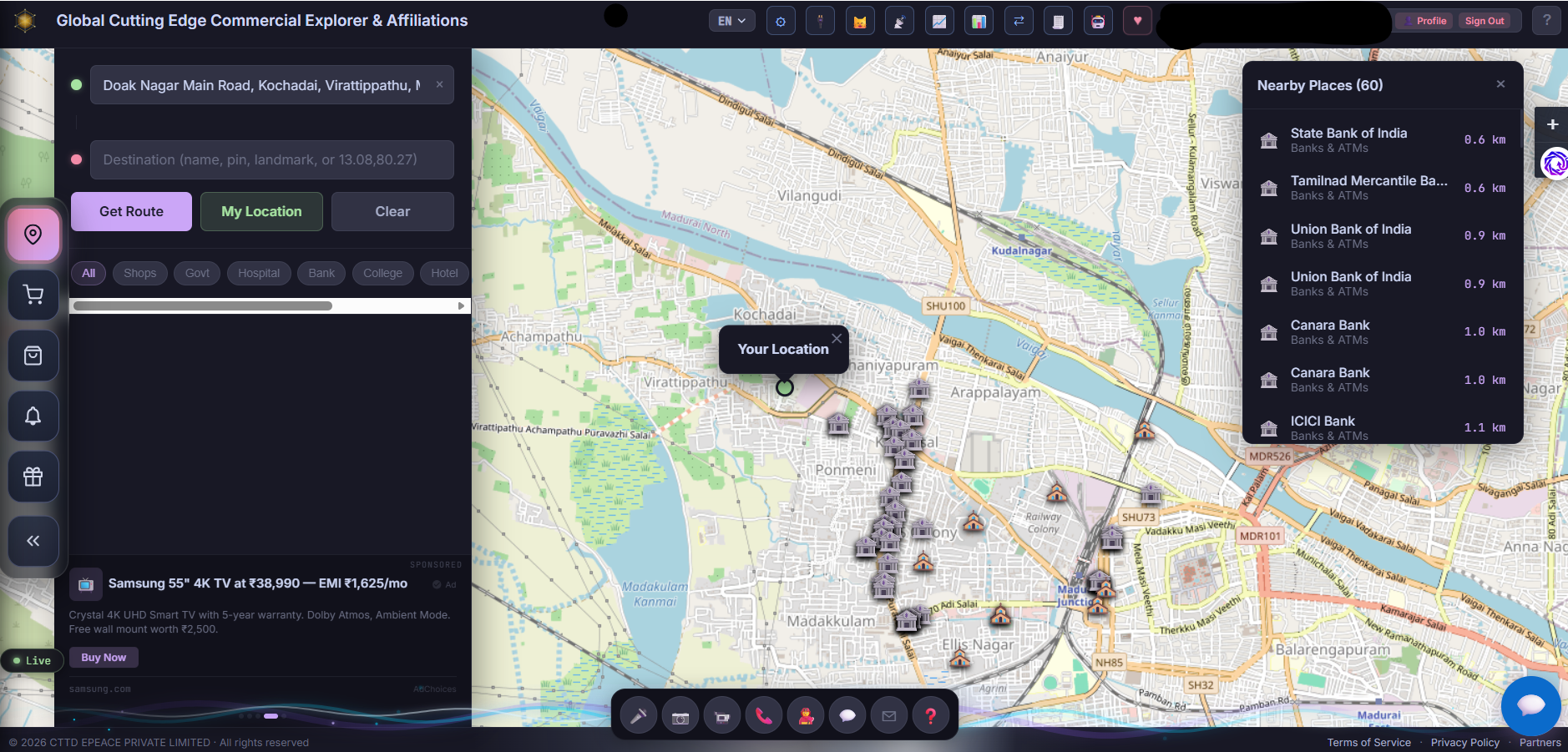
Task: Click the Live status indicator
Action: click(x=32, y=660)
